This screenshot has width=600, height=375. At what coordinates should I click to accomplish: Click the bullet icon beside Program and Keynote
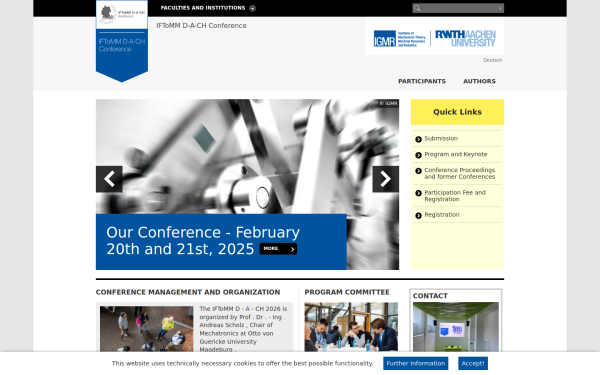[418, 155]
